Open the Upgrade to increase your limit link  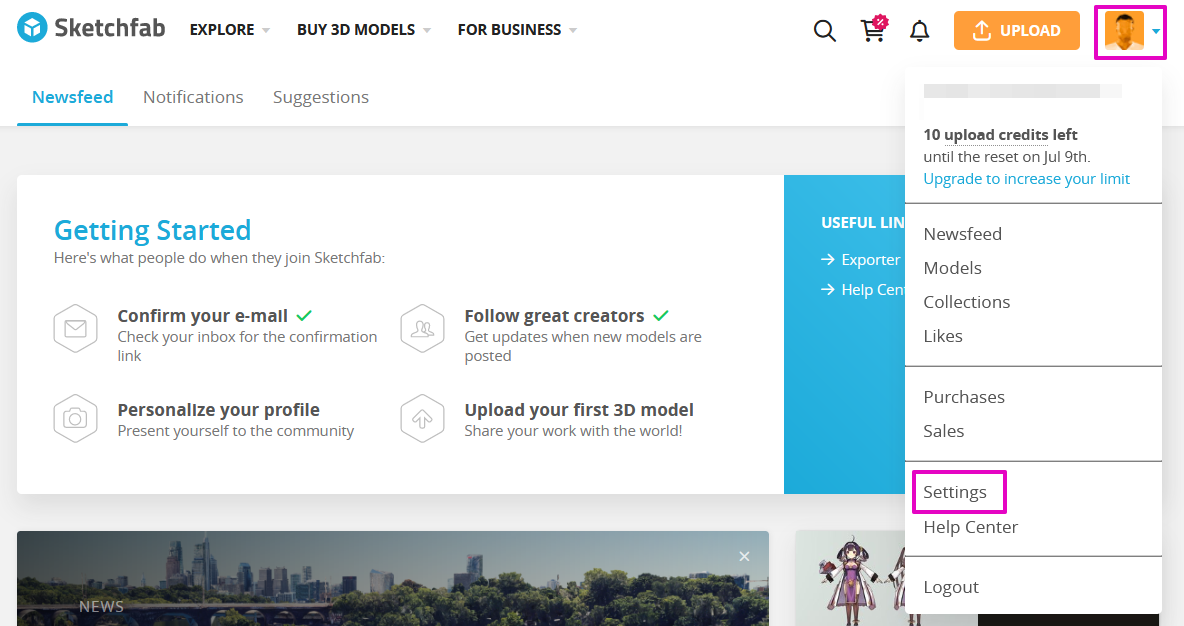pyautogui.click(x=1026, y=179)
